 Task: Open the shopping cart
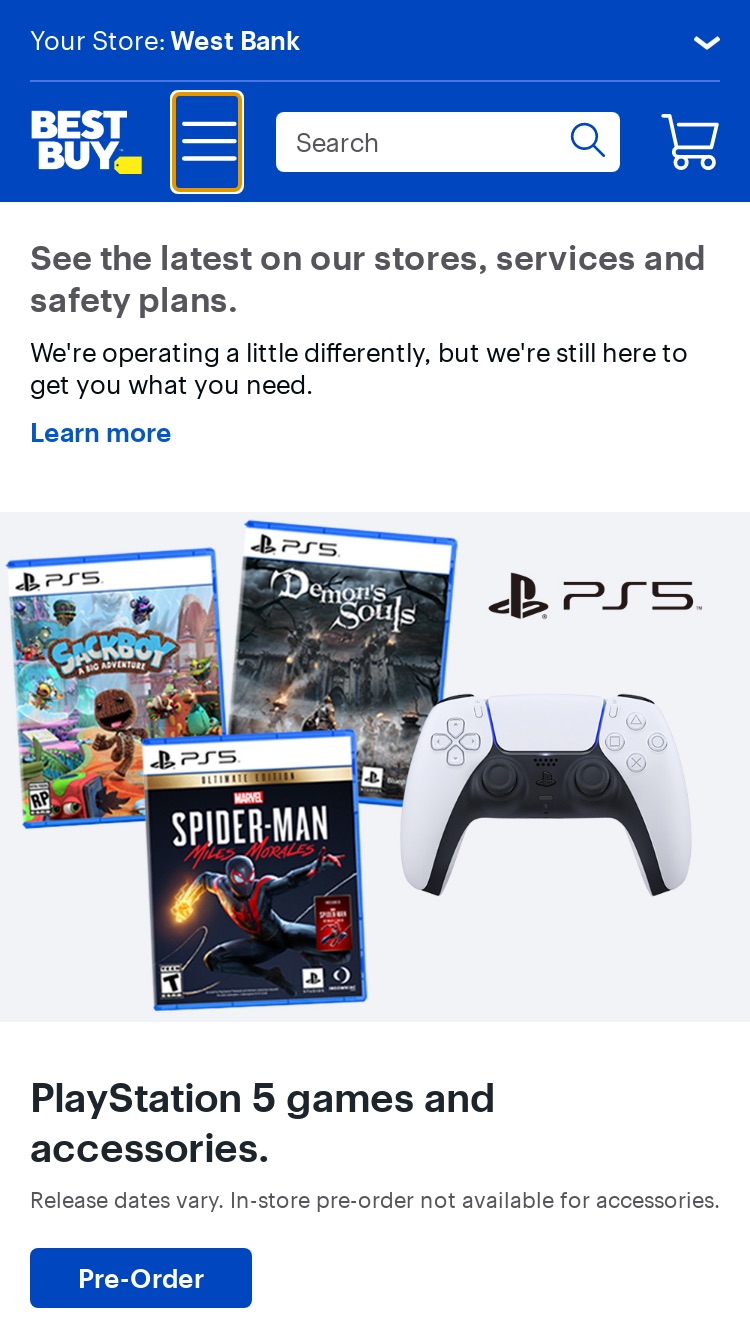[690, 142]
